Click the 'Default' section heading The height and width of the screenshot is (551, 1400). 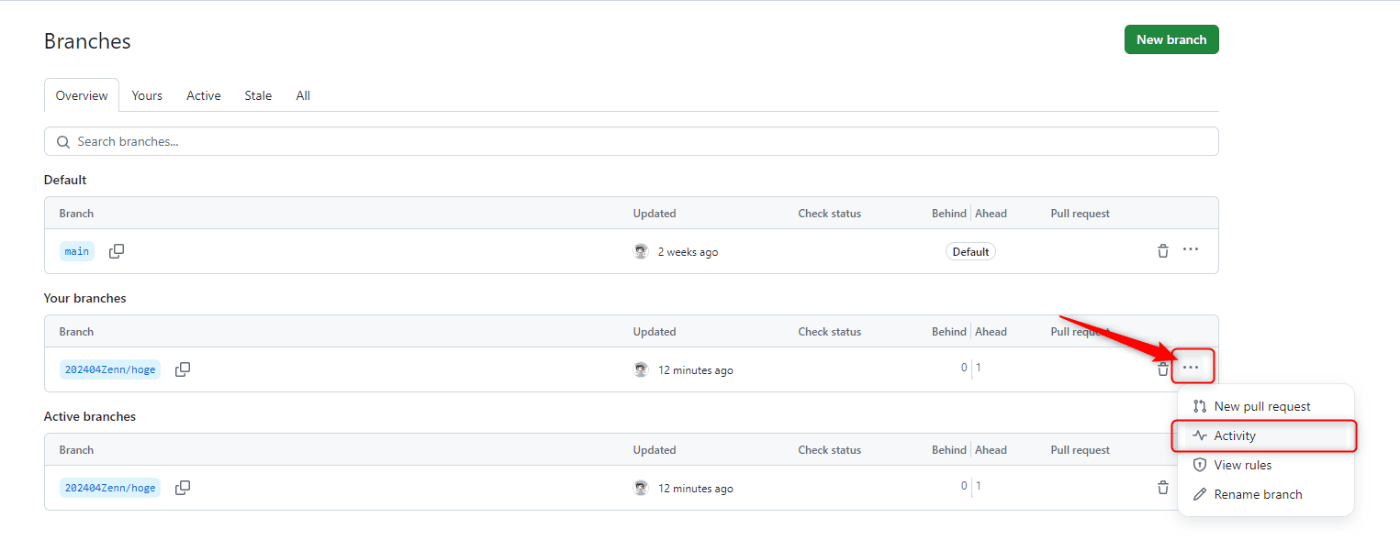click(65, 180)
